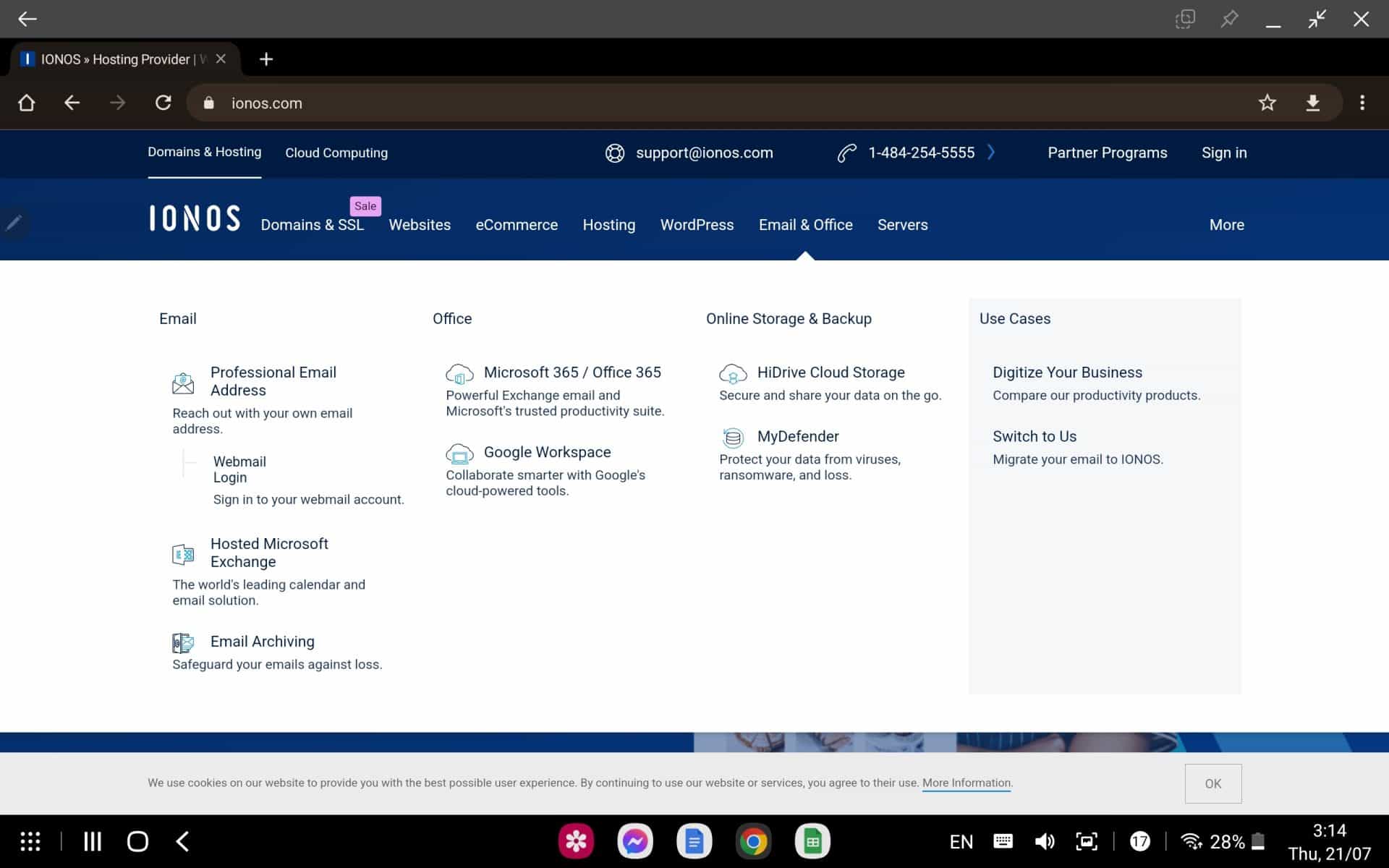This screenshot has height=868, width=1389.
Task: Click the support headset icon
Action: pyautogui.click(x=614, y=153)
